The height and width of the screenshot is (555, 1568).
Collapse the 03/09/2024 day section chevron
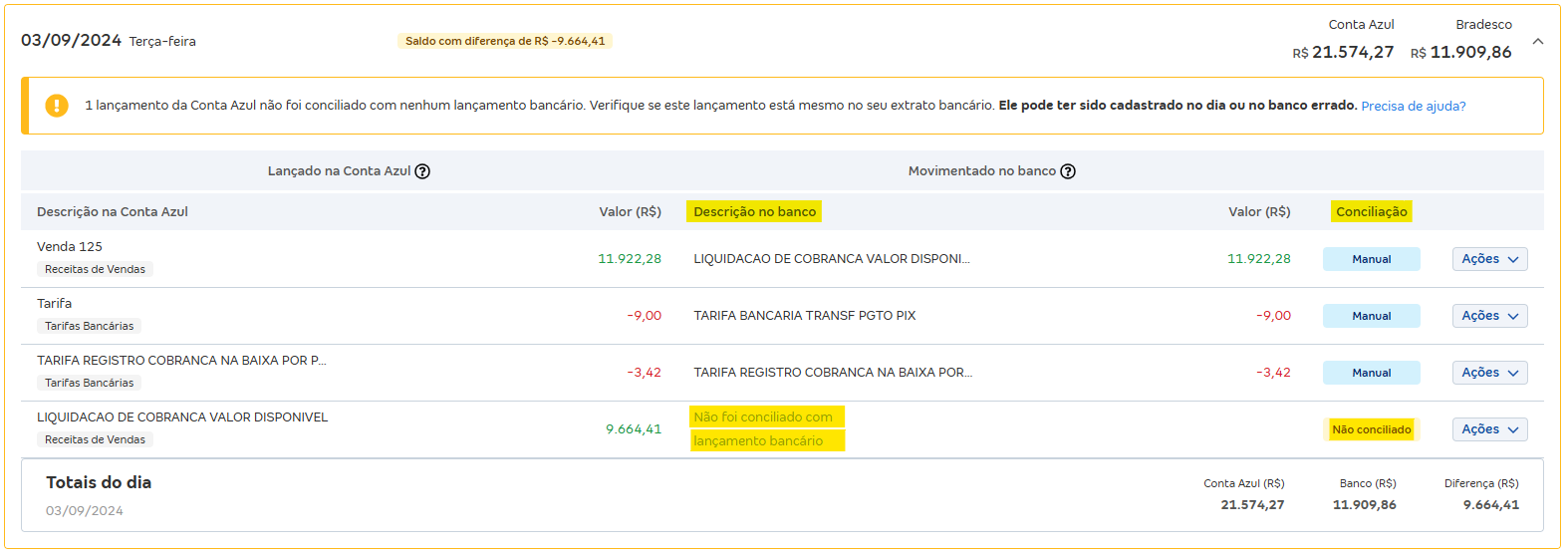[x=1537, y=42]
